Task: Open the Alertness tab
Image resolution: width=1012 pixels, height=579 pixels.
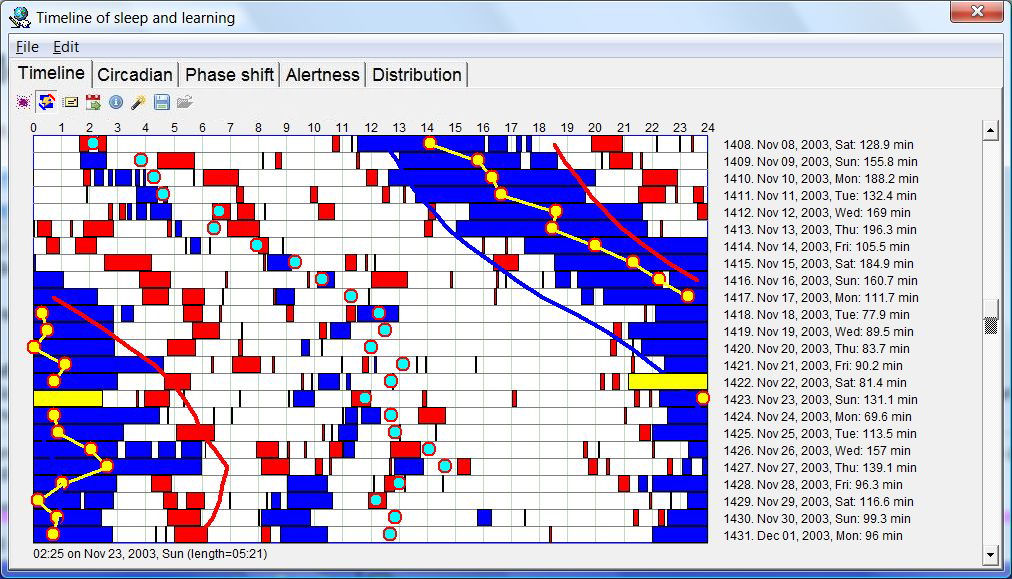Action: (322, 75)
